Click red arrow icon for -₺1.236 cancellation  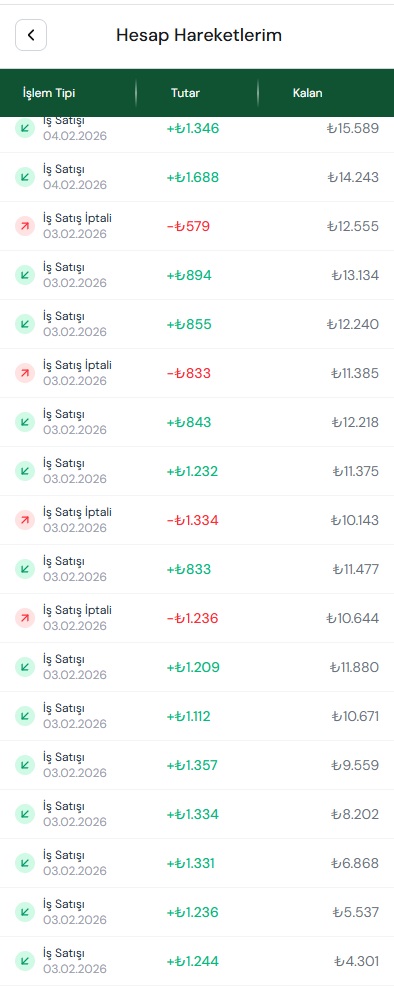click(x=25, y=618)
